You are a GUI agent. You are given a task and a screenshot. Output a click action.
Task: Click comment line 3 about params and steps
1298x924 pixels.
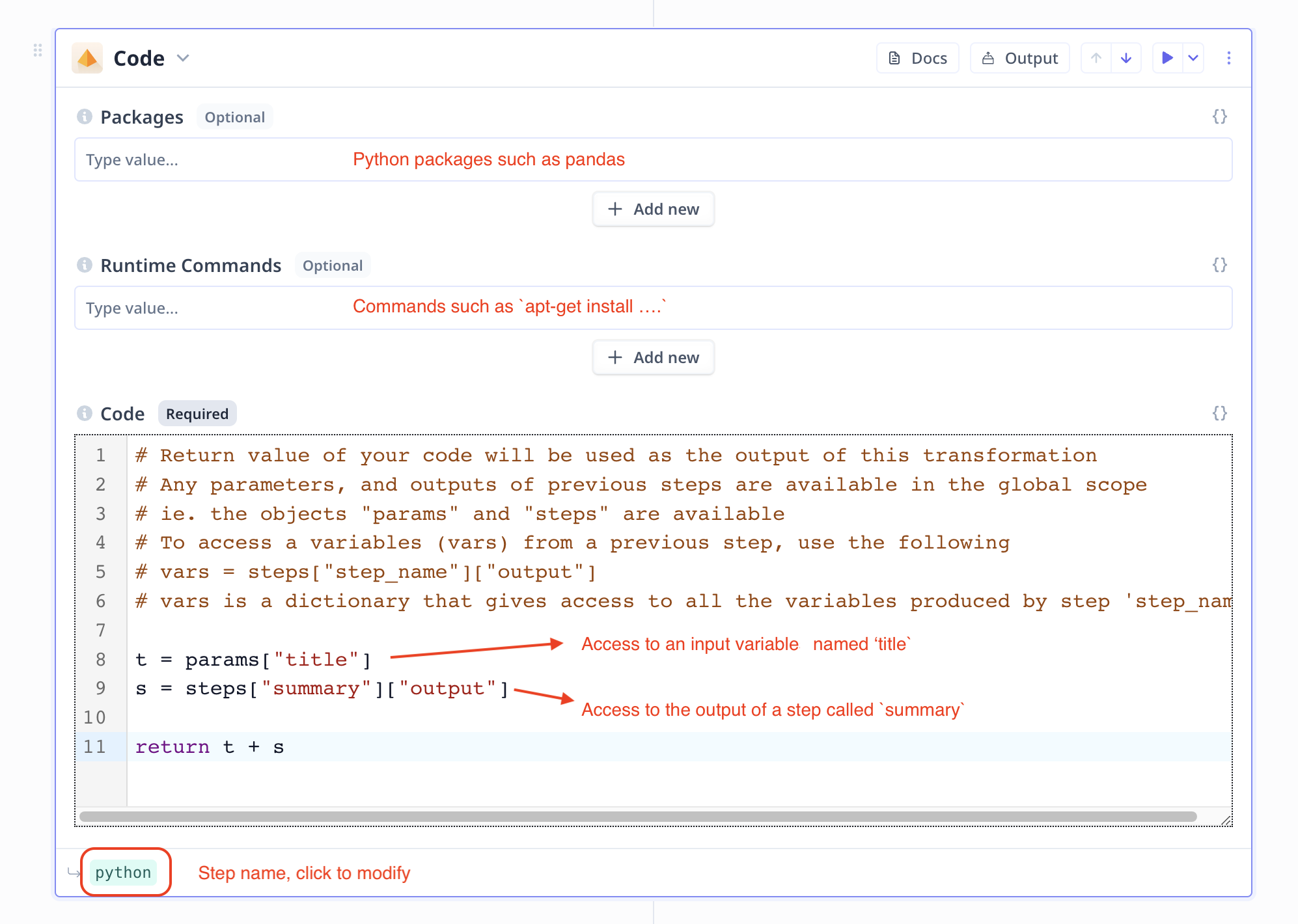(x=460, y=514)
